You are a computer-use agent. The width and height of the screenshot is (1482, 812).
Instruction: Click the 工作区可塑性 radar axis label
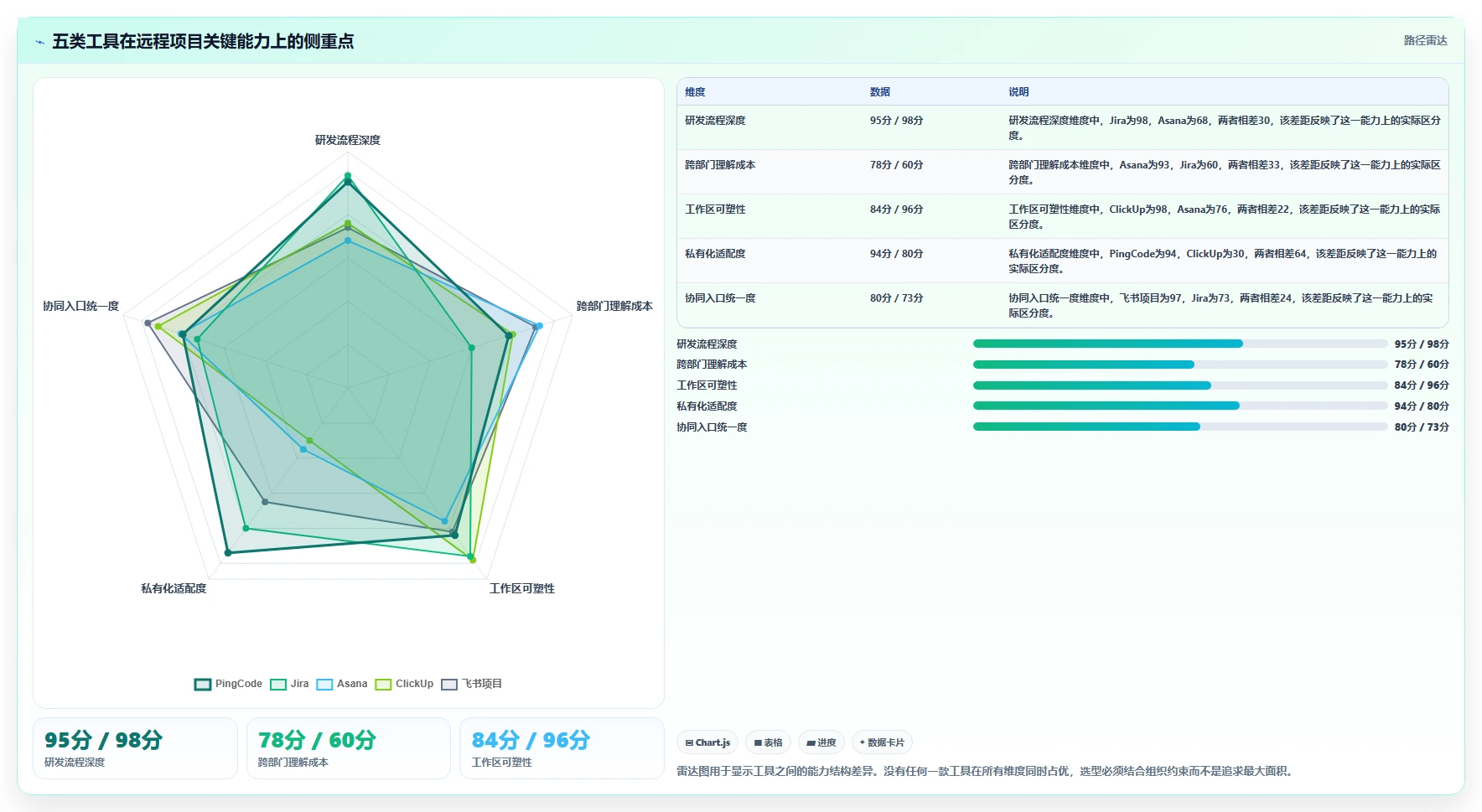point(522,588)
